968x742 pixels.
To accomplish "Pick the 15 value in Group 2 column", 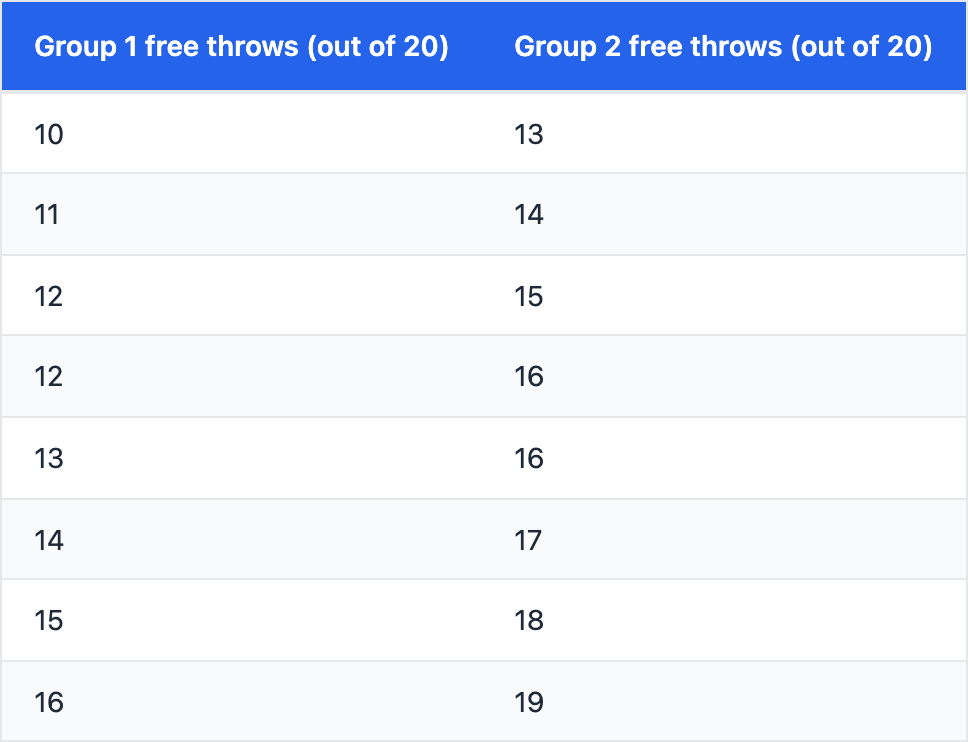I will [529, 296].
